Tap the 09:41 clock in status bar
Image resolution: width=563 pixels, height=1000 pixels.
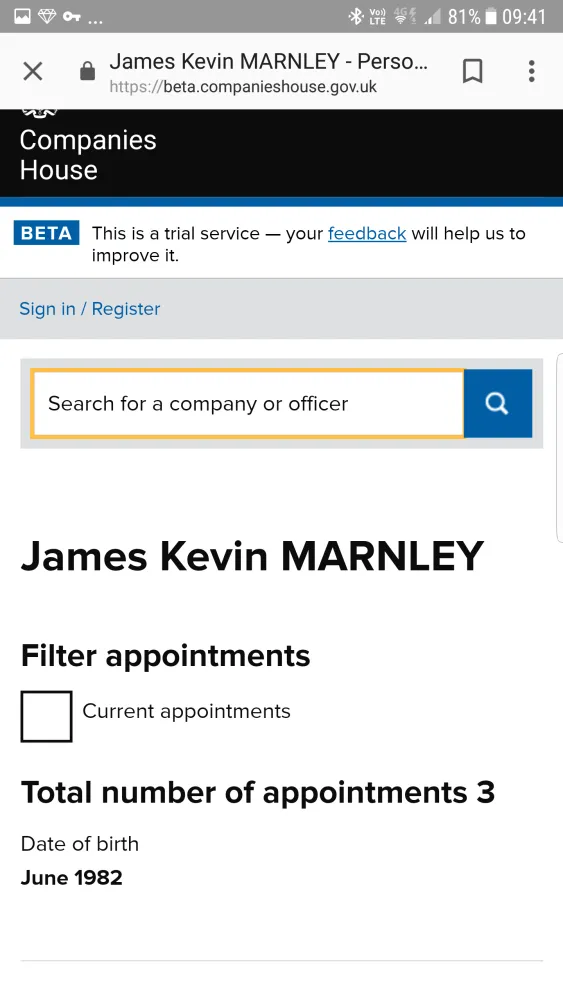523,17
